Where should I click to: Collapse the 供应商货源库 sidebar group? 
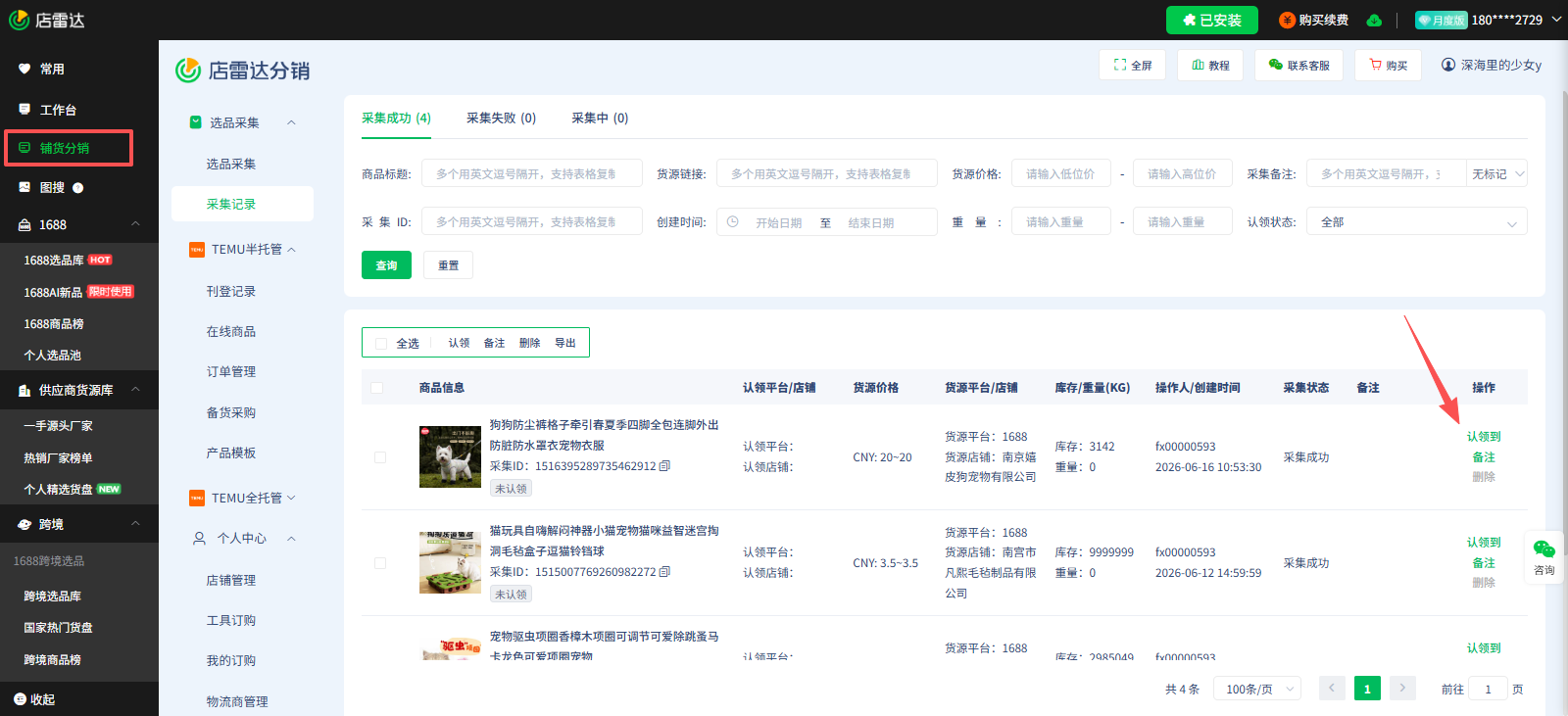[135, 390]
